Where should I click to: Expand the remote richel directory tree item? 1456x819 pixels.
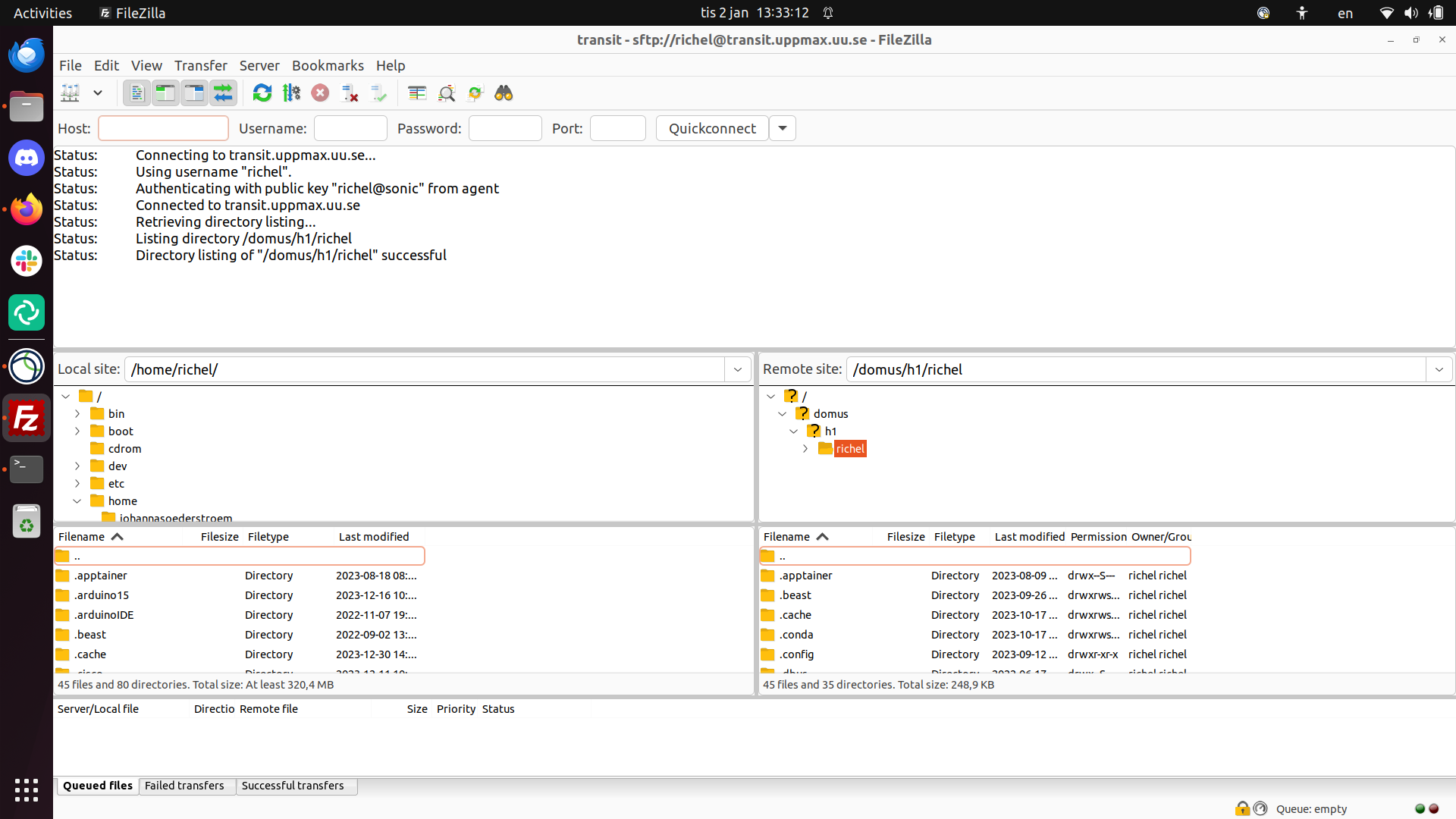point(805,448)
